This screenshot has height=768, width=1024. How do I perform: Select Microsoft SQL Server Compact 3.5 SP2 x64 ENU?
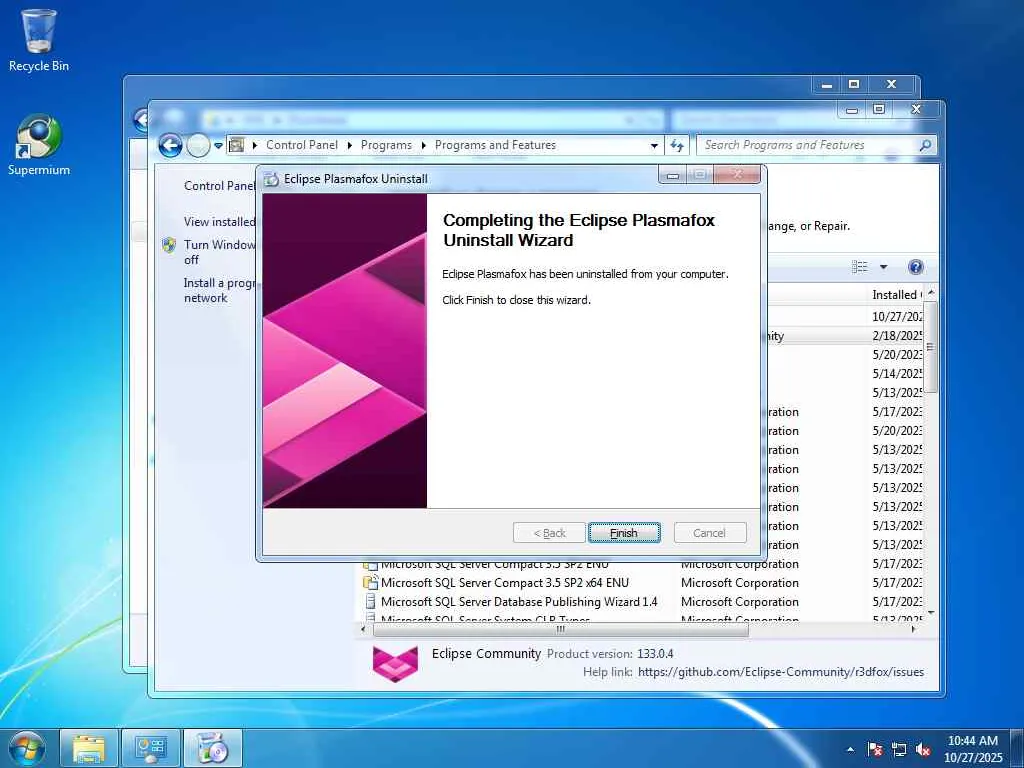[505, 583]
